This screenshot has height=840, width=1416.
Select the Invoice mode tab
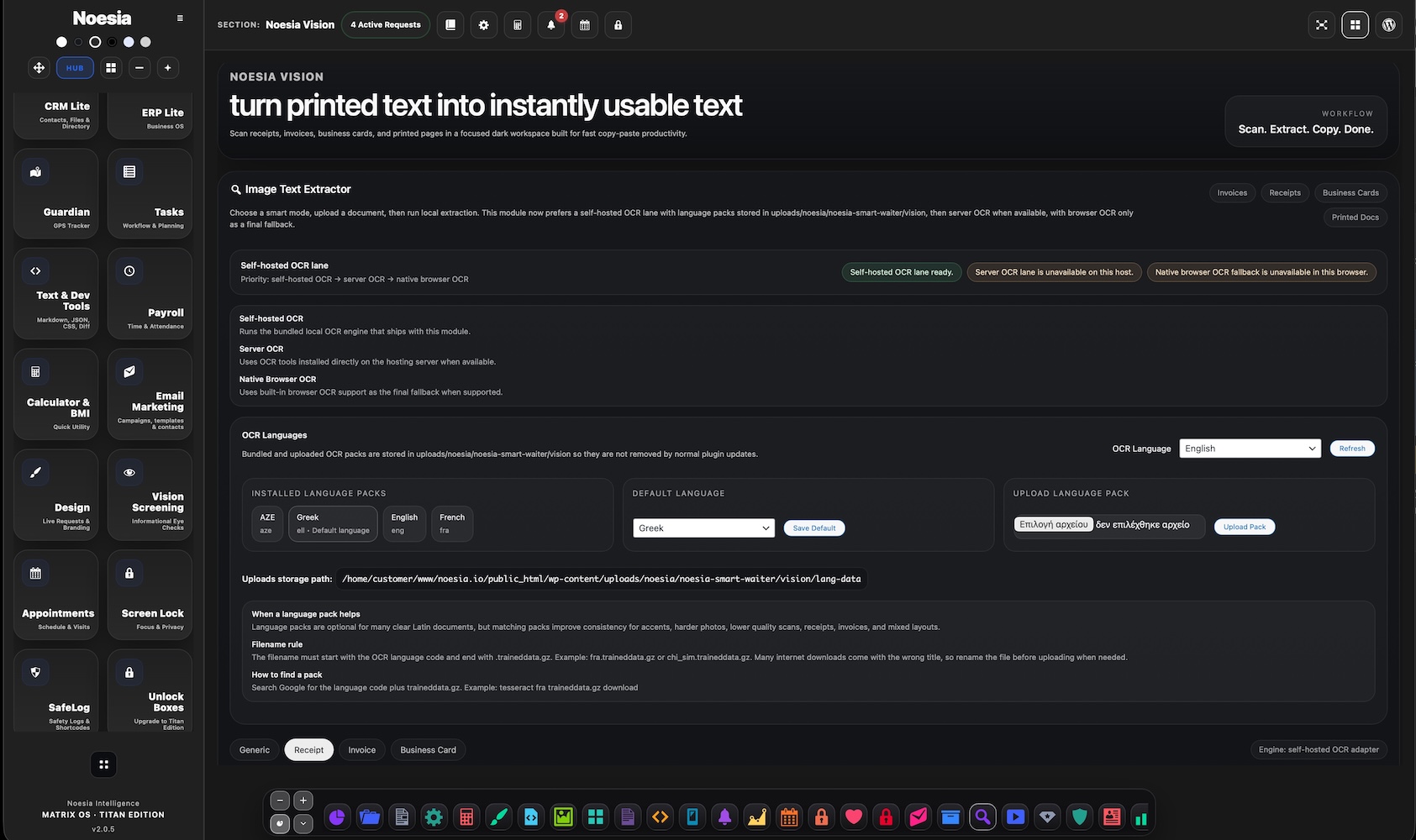362,750
